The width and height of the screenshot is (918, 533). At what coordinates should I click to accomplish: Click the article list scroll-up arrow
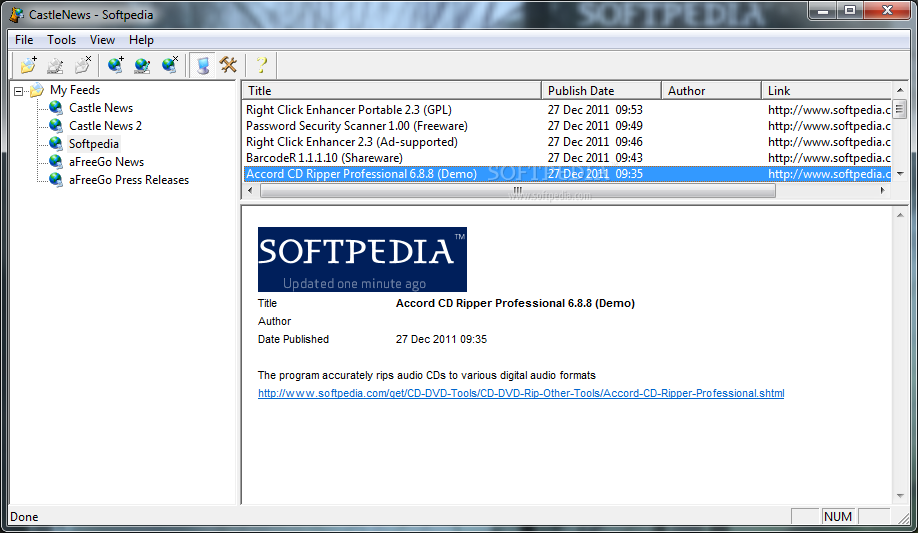900,90
